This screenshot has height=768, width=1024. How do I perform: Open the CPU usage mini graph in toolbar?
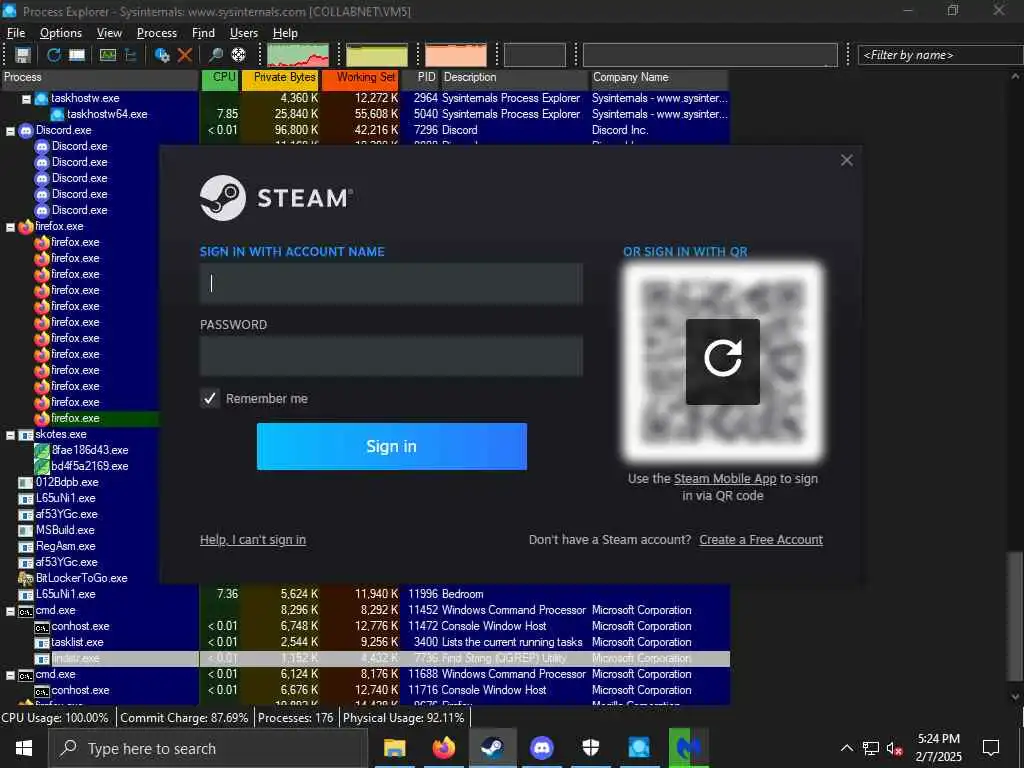coord(298,55)
